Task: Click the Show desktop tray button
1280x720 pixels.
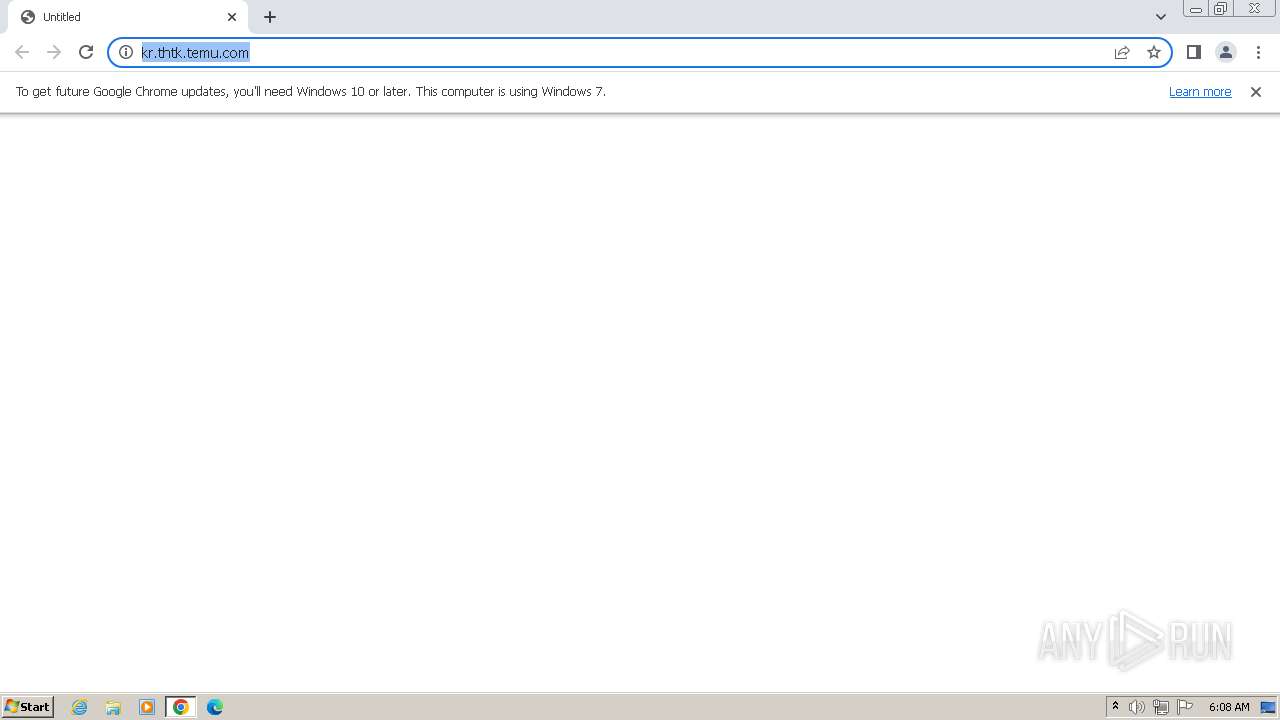Action: (1269, 707)
